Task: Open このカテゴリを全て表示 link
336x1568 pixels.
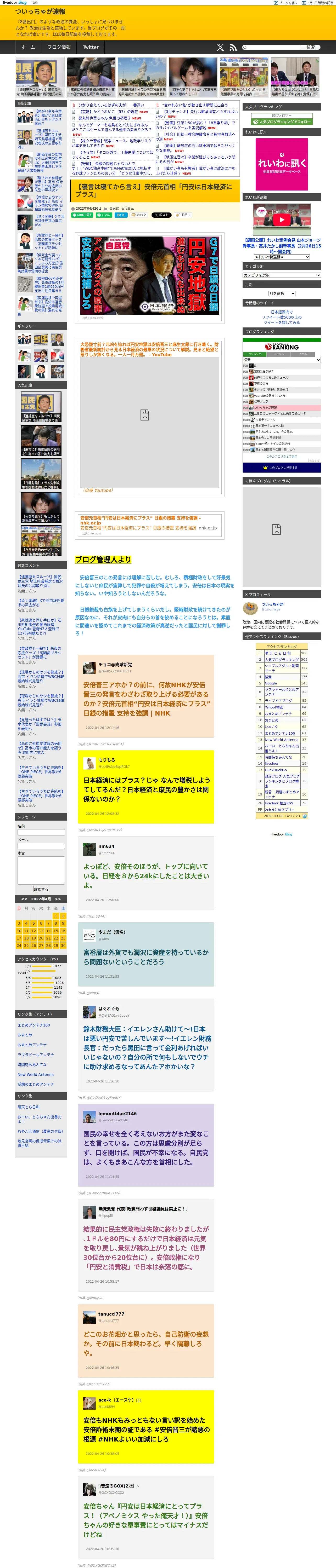Action: click(282, 456)
